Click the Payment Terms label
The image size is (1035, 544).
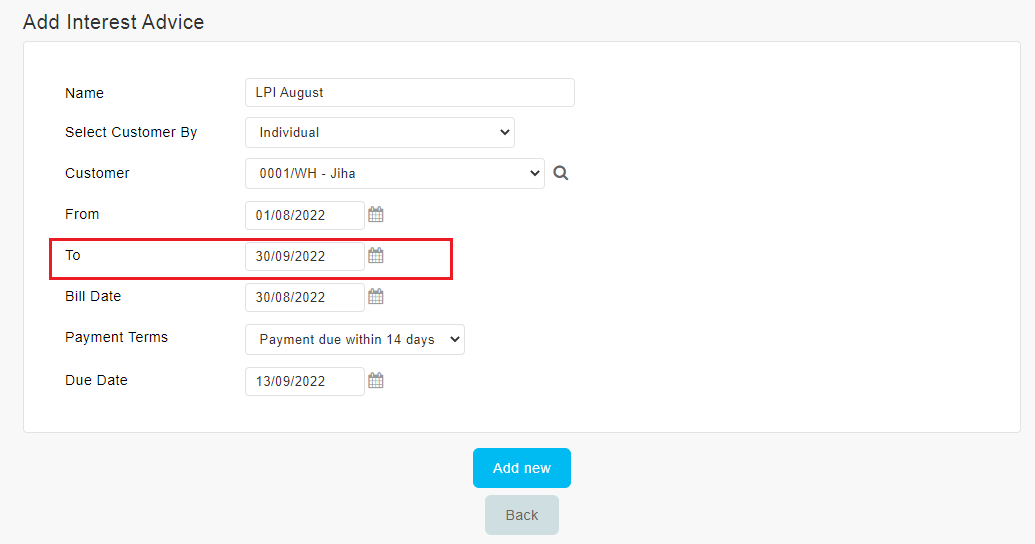pos(116,337)
